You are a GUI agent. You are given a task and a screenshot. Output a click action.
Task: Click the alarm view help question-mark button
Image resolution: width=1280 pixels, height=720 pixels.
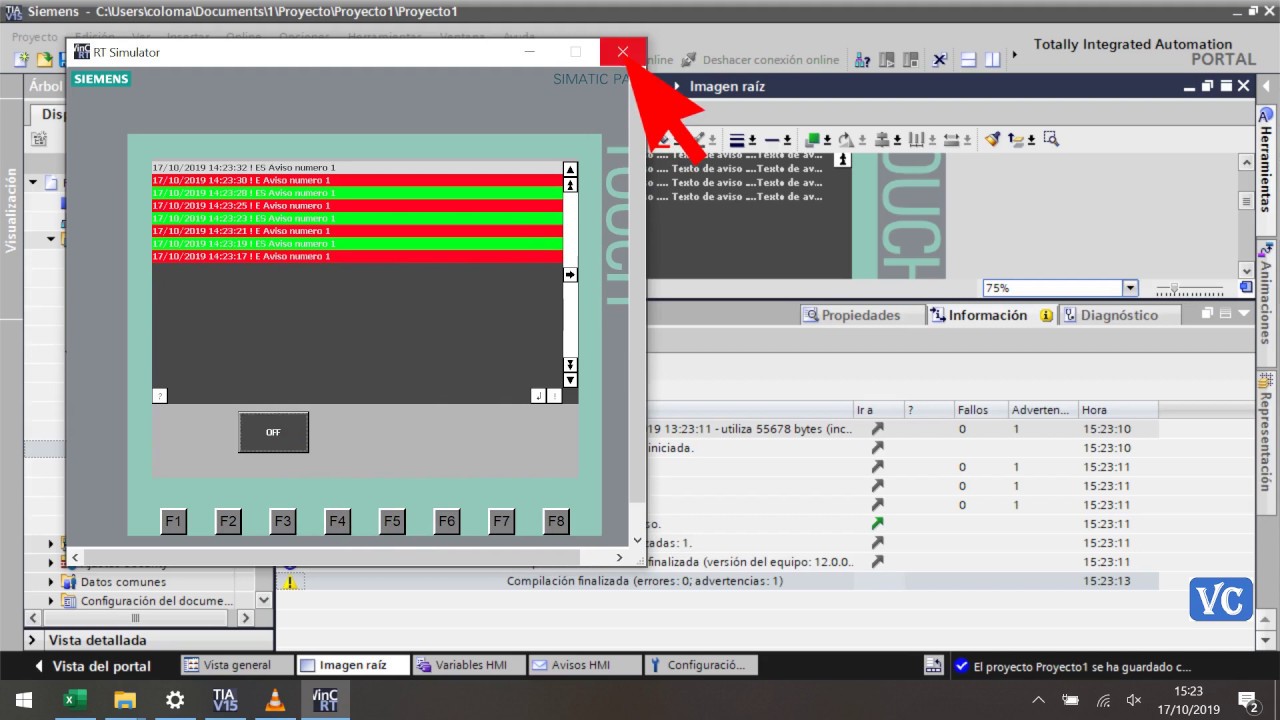click(160, 396)
